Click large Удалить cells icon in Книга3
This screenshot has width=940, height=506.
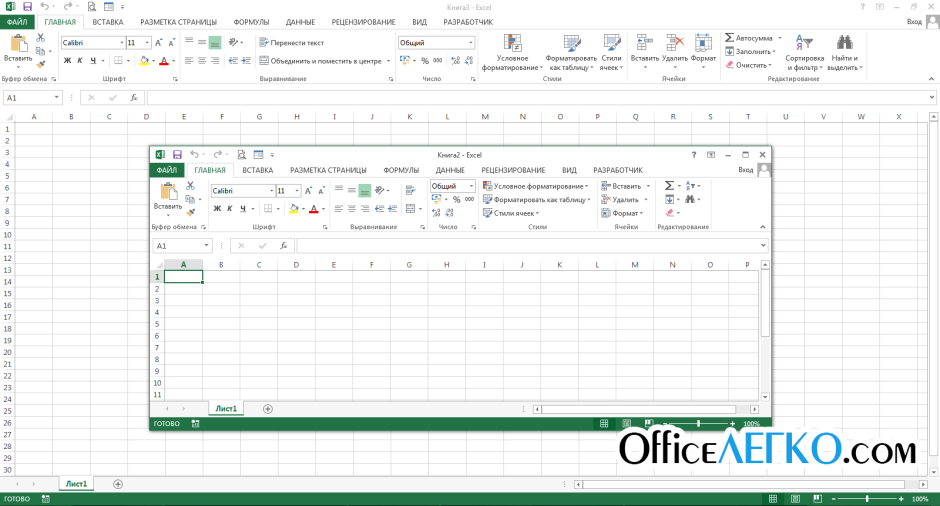point(674,43)
